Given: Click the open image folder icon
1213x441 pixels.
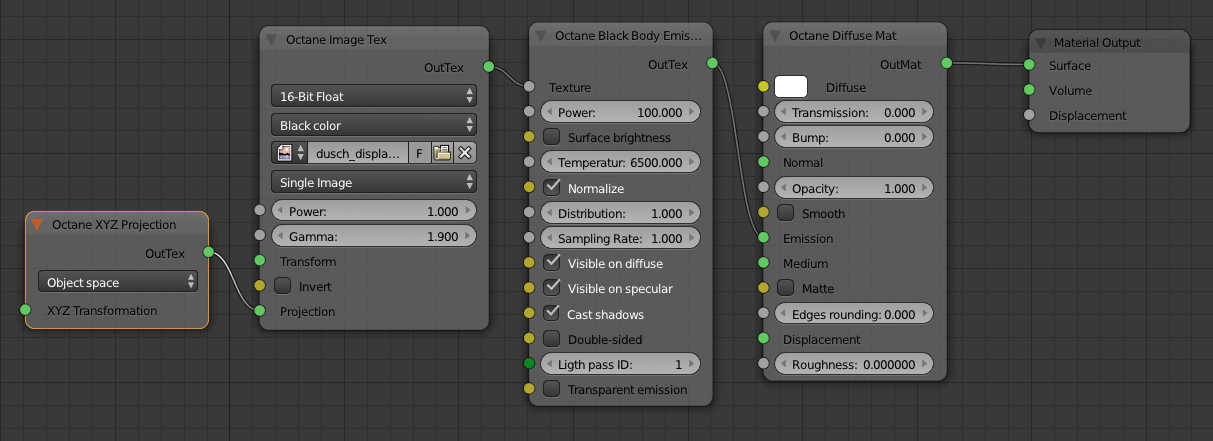Looking at the screenshot, I should 442,153.
